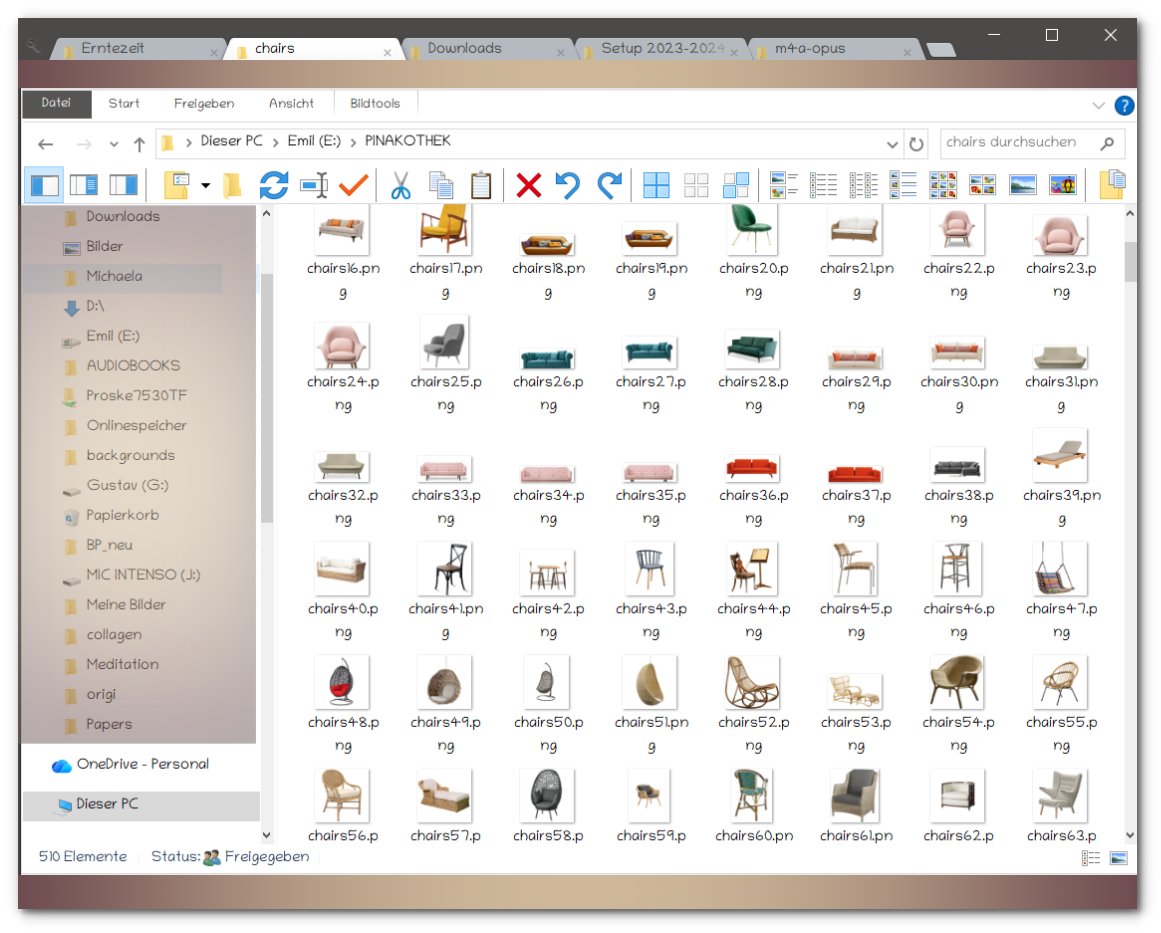Click the red X Delete icon
The width and height of the screenshot is (1161, 933).
click(x=529, y=185)
